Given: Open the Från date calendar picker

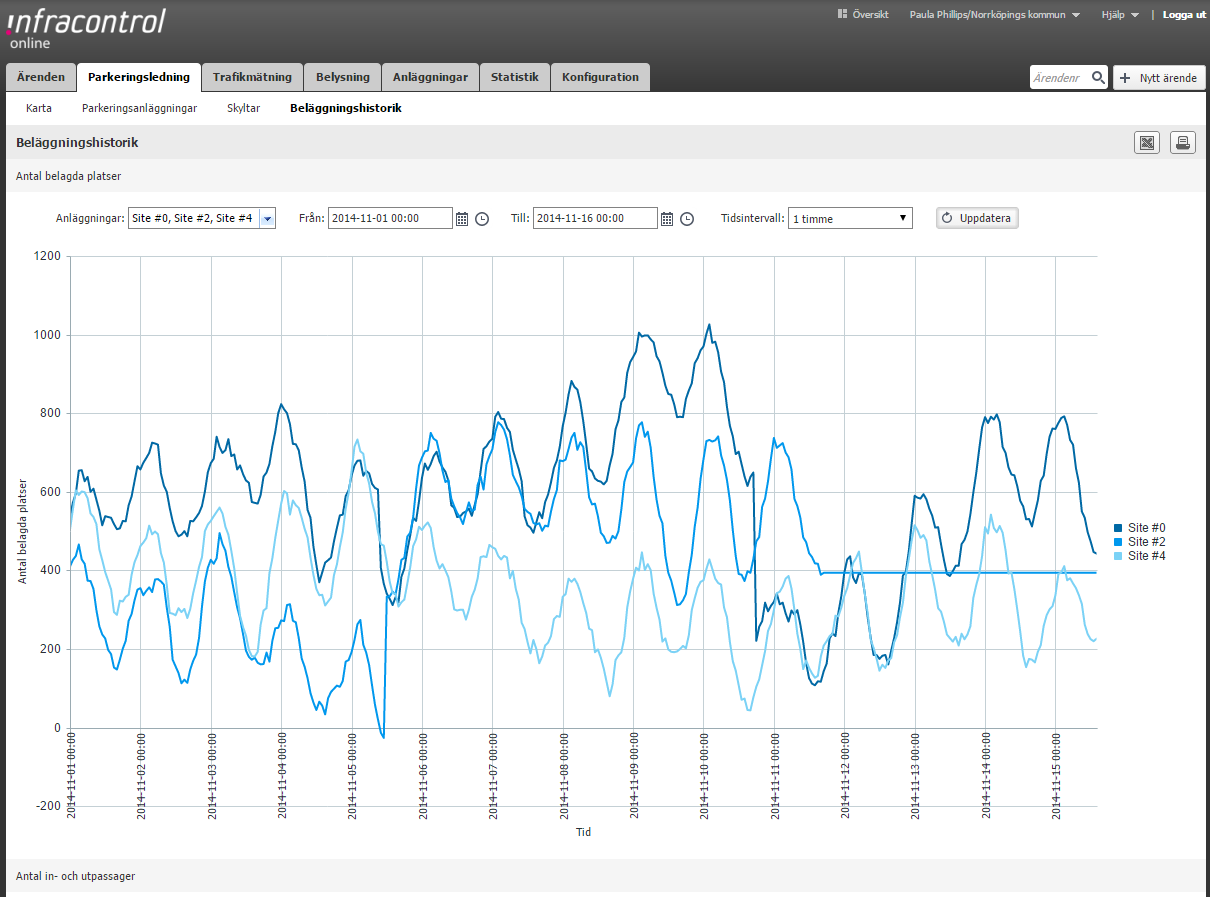Looking at the screenshot, I should coord(462,218).
